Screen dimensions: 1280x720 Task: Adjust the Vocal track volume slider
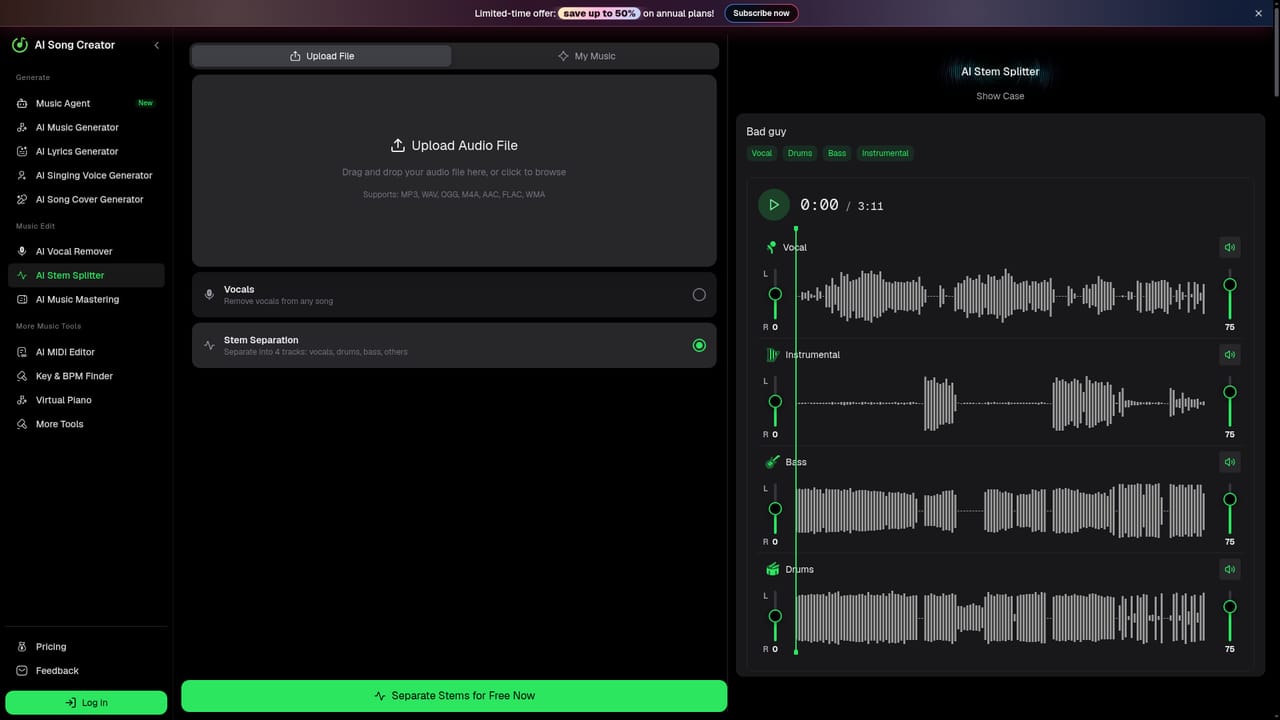click(1230, 293)
